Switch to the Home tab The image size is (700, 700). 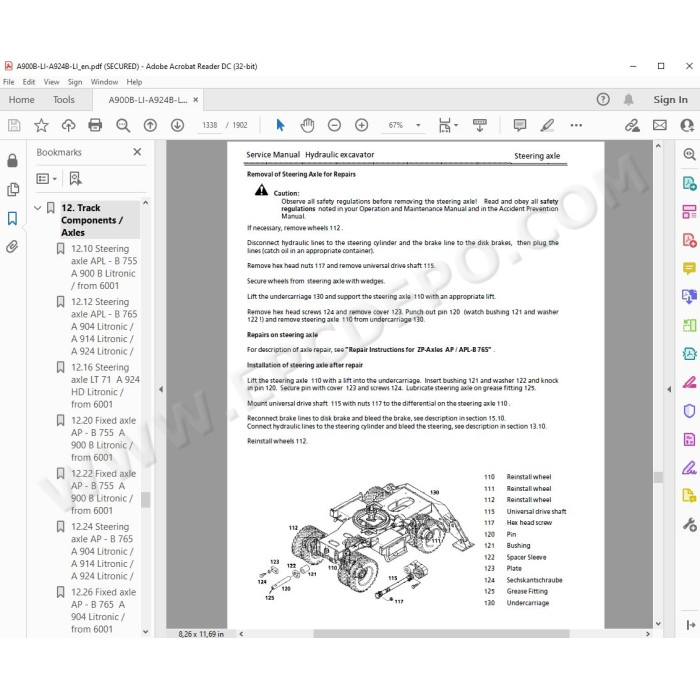tap(21, 100)
